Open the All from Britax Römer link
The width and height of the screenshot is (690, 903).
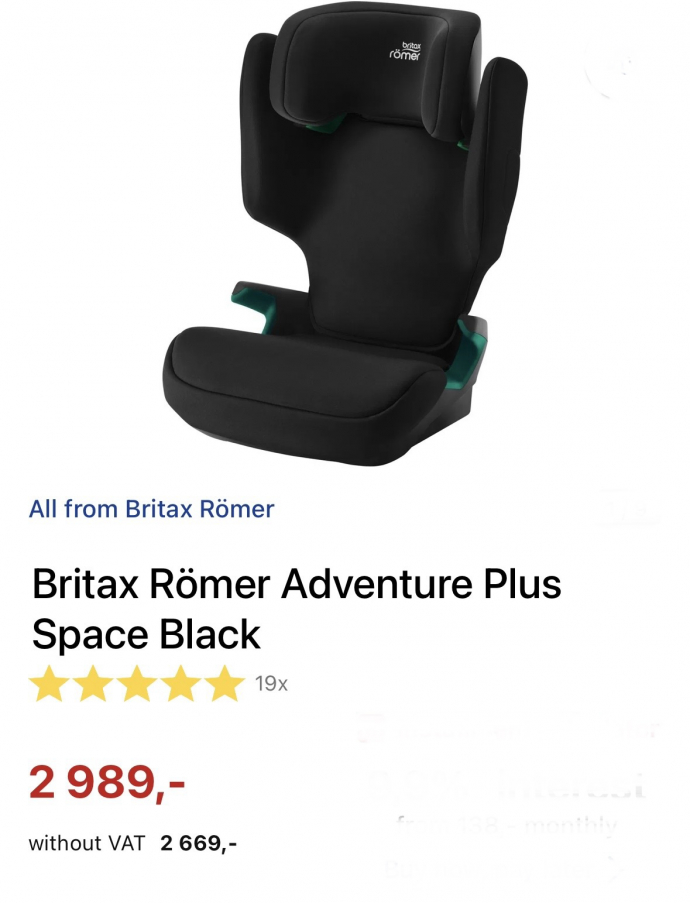[x=151, y=509]
